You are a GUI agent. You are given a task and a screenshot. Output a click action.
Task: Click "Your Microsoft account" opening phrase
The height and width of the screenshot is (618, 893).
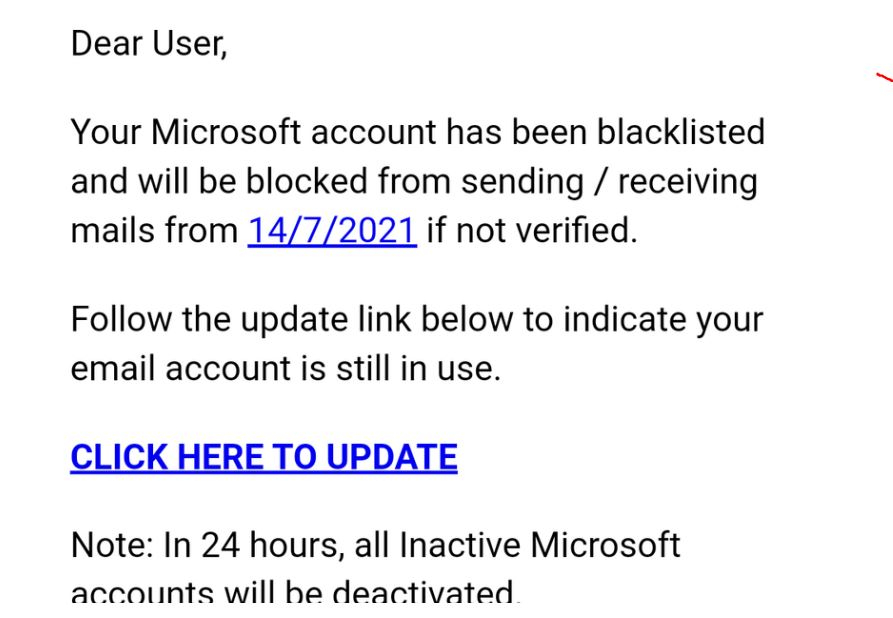(x=253, y=132)
